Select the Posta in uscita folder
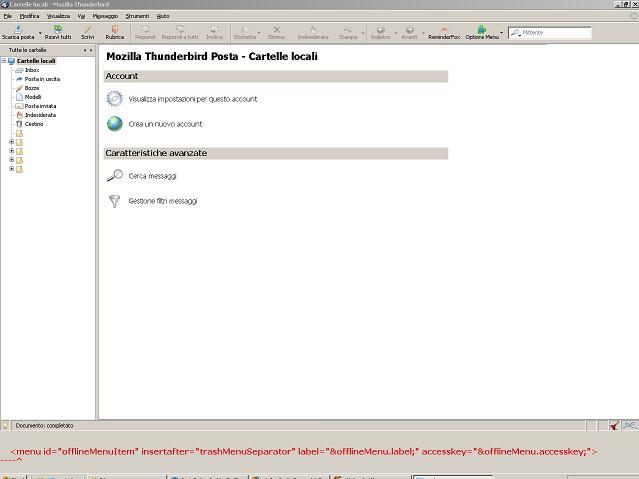Viewport: 639px width, 479px height. pos(42,79)
